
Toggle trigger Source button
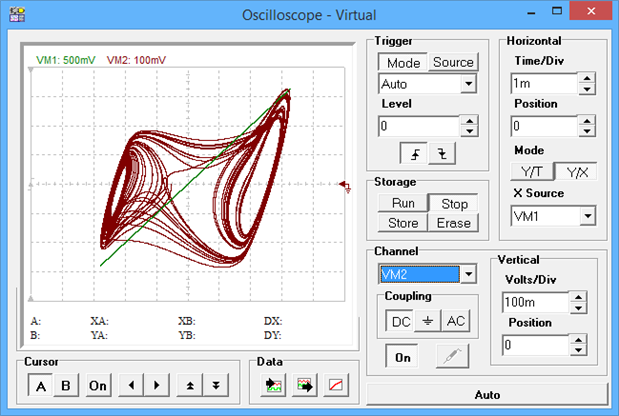click(453, 62)
